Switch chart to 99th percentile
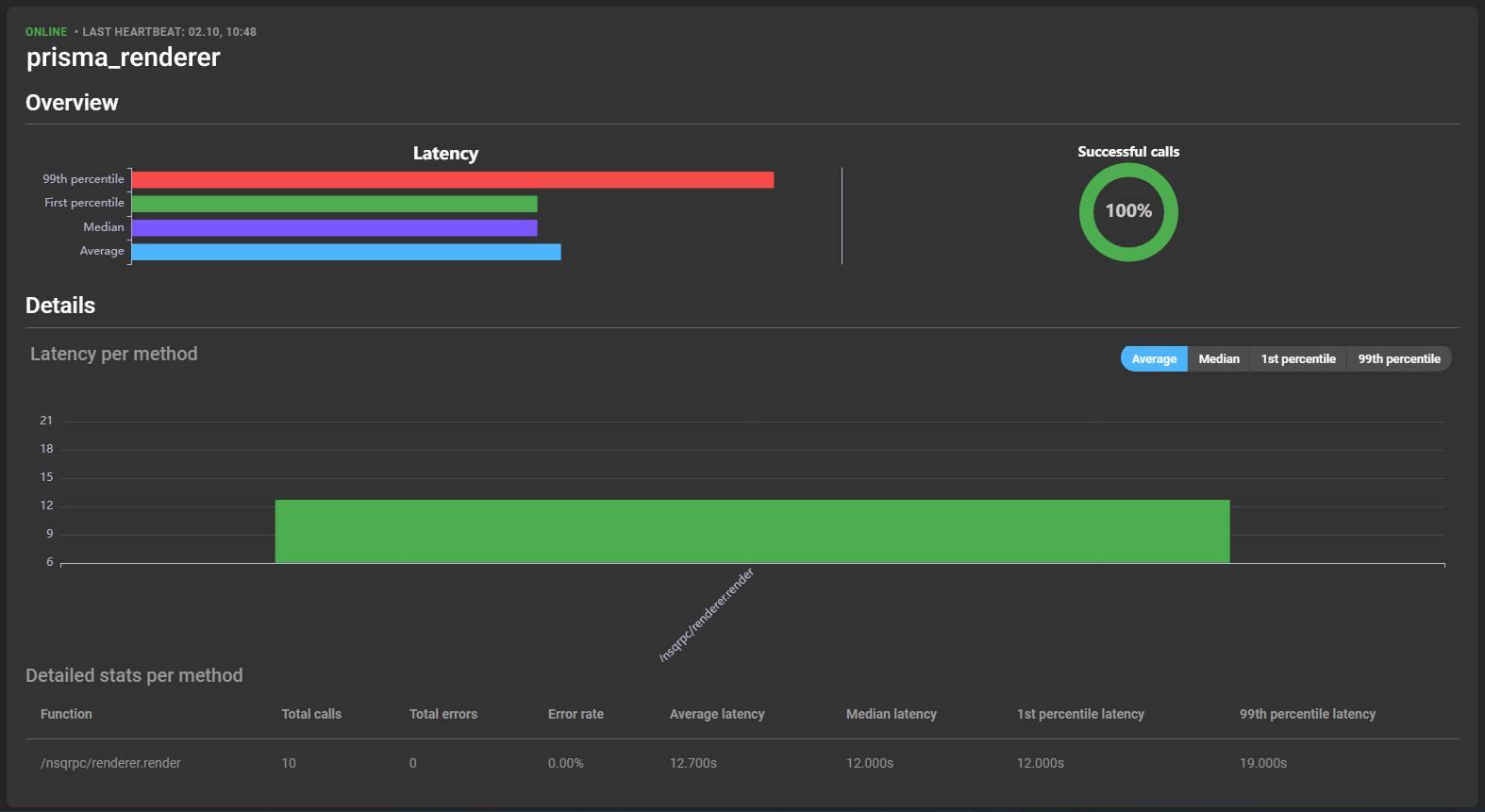 point(1398,359)
